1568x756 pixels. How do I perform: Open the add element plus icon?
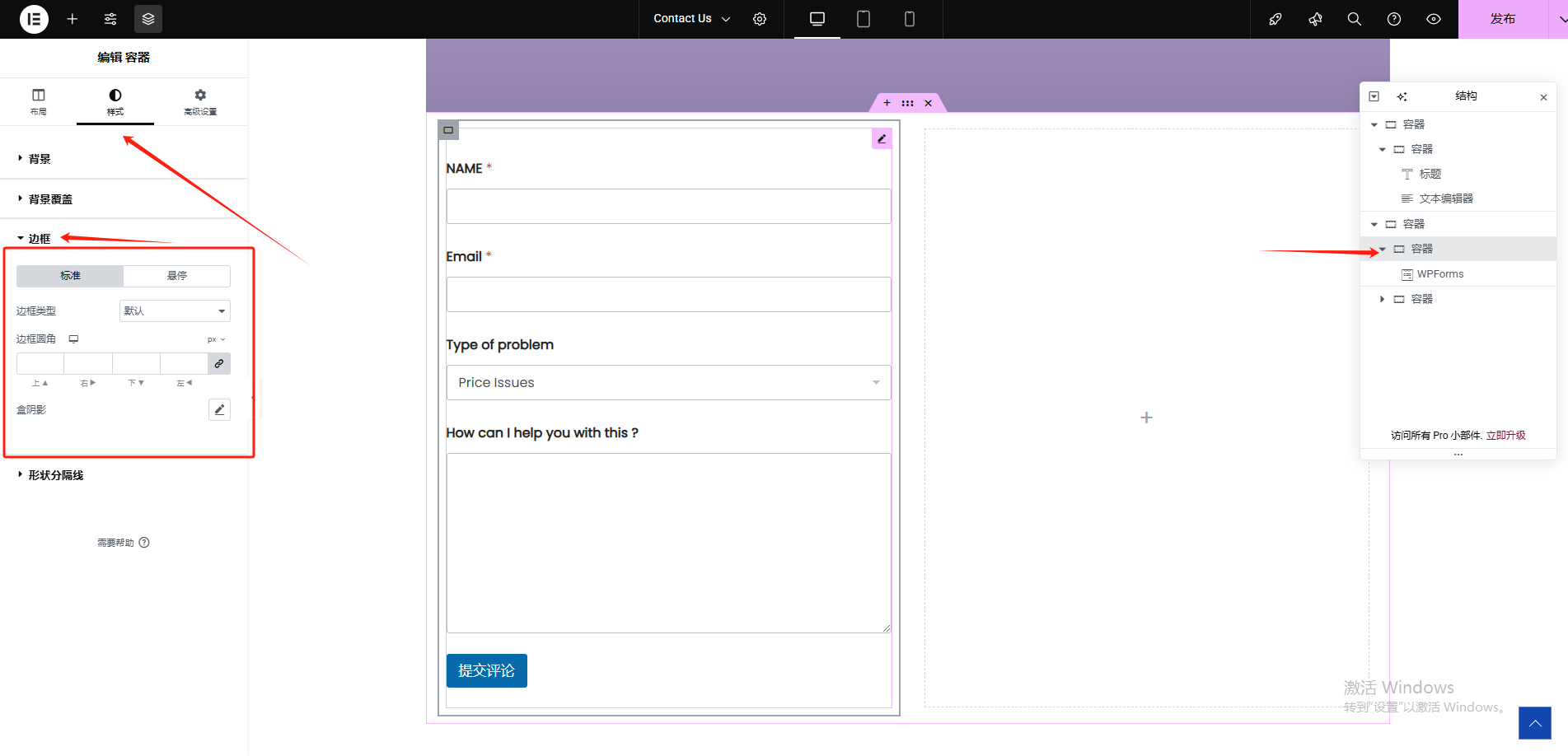(x=73, y=19)
